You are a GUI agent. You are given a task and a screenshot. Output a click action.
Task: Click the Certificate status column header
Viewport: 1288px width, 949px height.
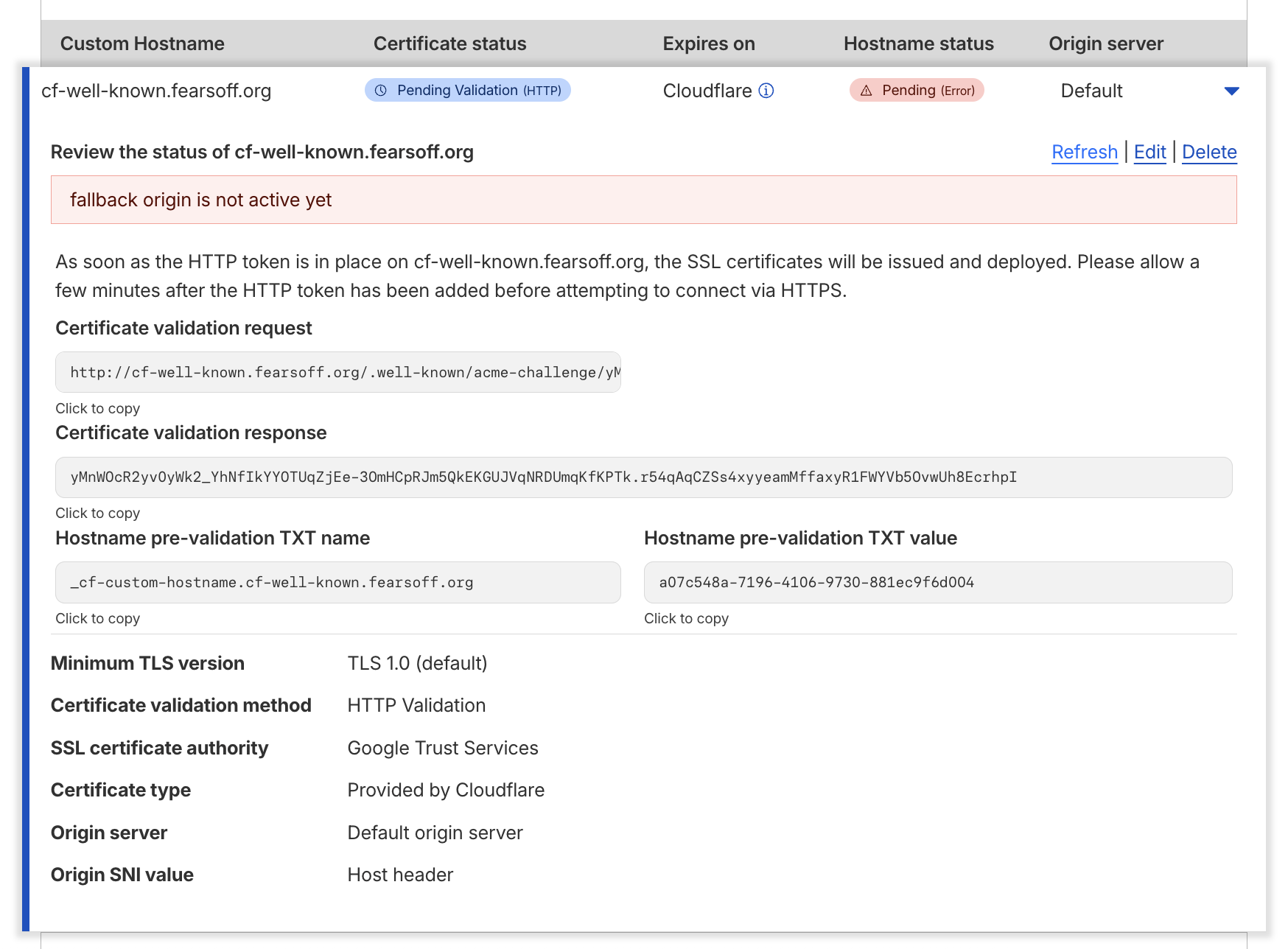(449, 43)
